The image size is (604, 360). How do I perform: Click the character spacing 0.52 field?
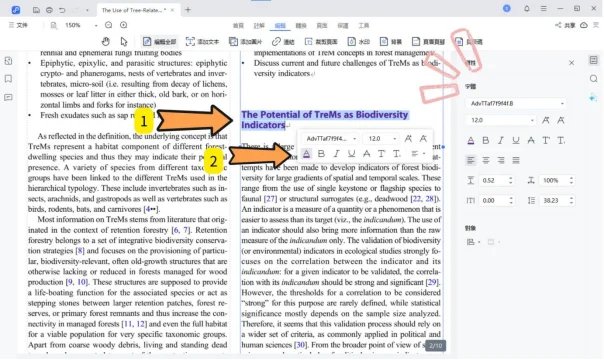click(497, 180)
